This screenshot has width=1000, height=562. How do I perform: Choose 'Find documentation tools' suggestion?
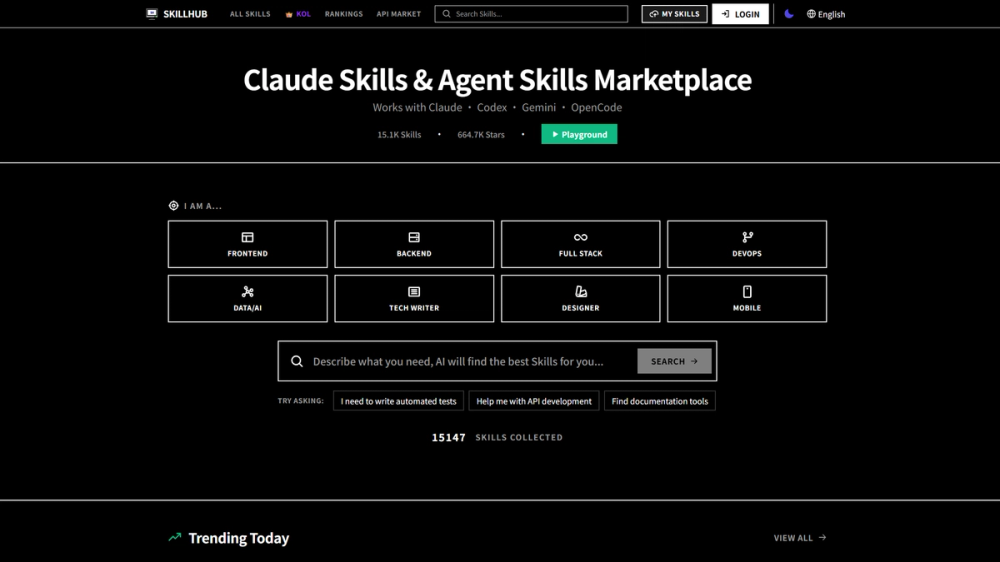pyautogui.click(x=659, y=401)
